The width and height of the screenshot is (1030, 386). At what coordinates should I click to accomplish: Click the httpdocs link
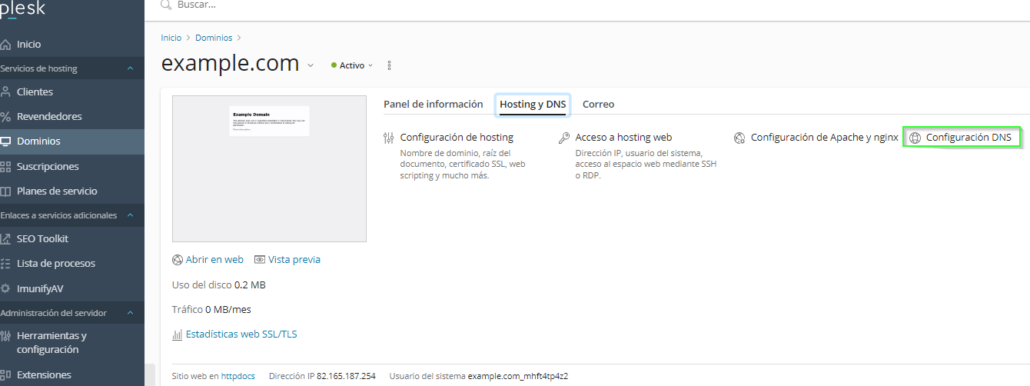238,376
